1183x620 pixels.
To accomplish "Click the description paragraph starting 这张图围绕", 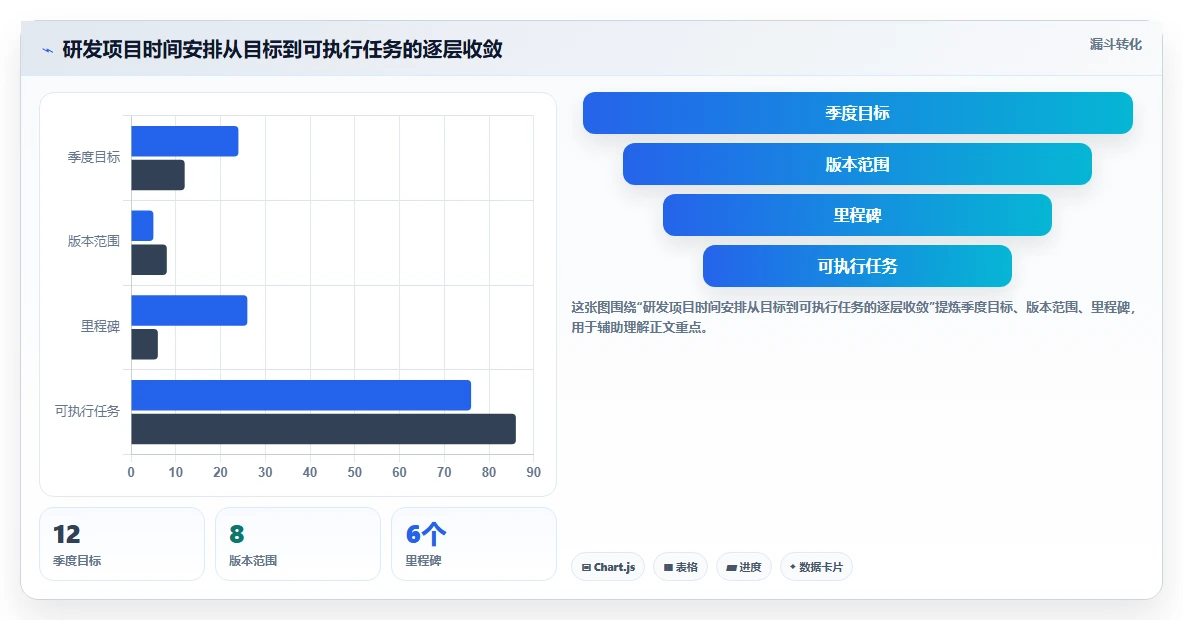I will click(x=854, y=318).
